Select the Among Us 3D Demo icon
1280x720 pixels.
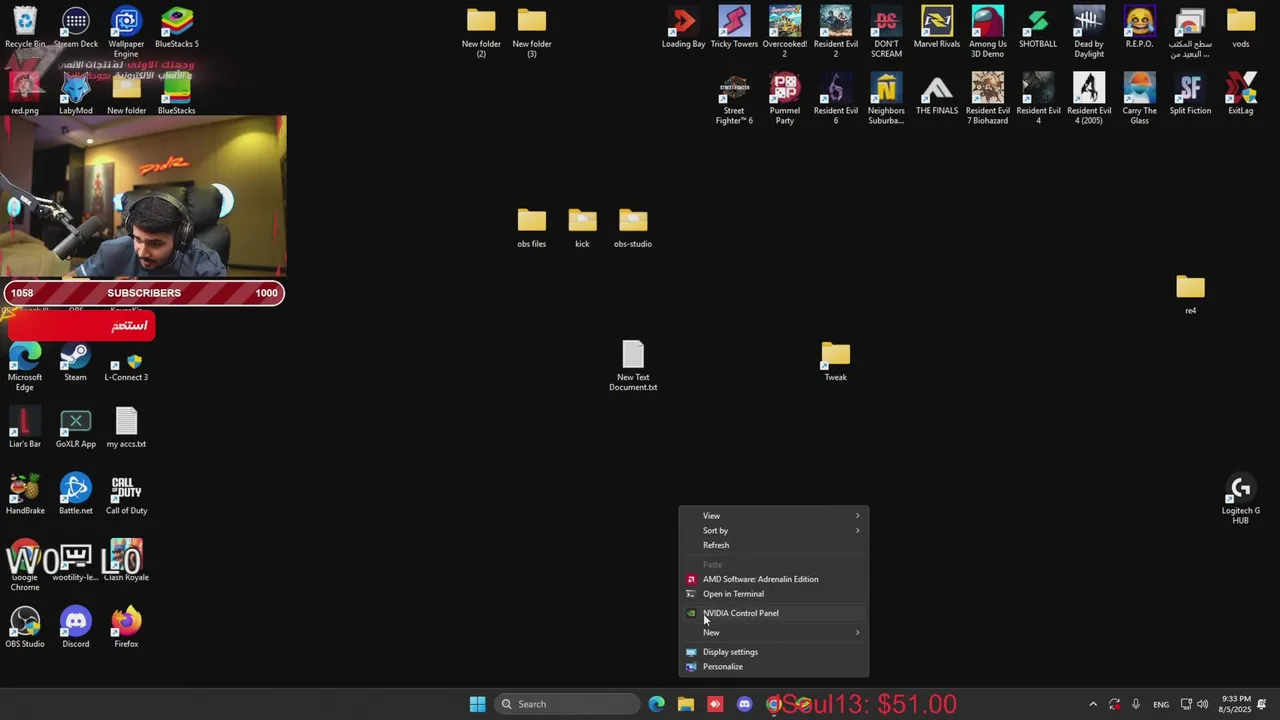(x=988, y=32)
